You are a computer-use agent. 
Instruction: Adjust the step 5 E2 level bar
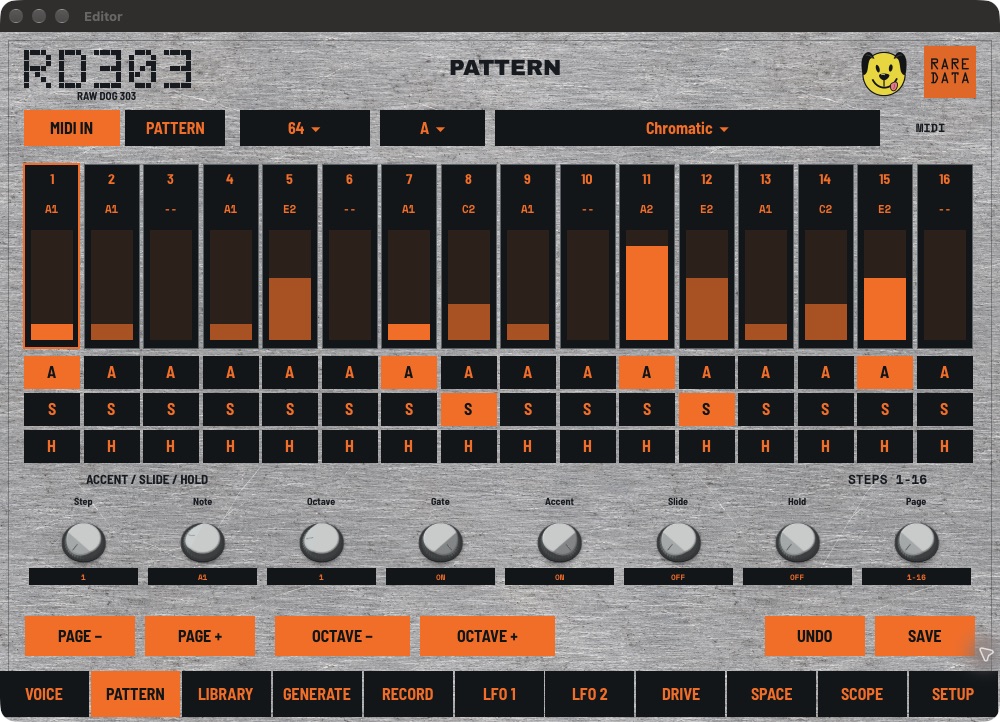click(290, 285)
